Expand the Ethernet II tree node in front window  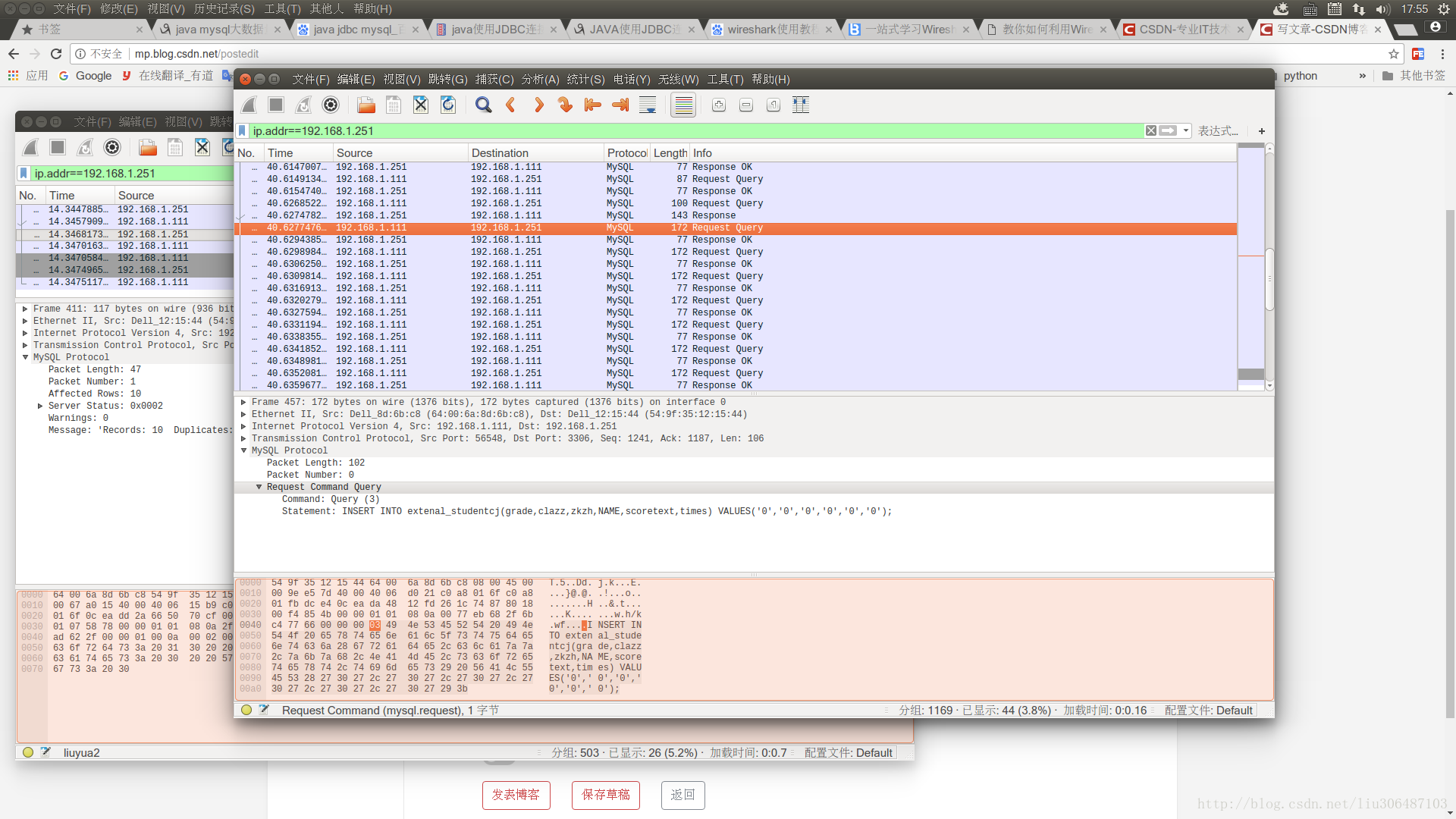243,415
